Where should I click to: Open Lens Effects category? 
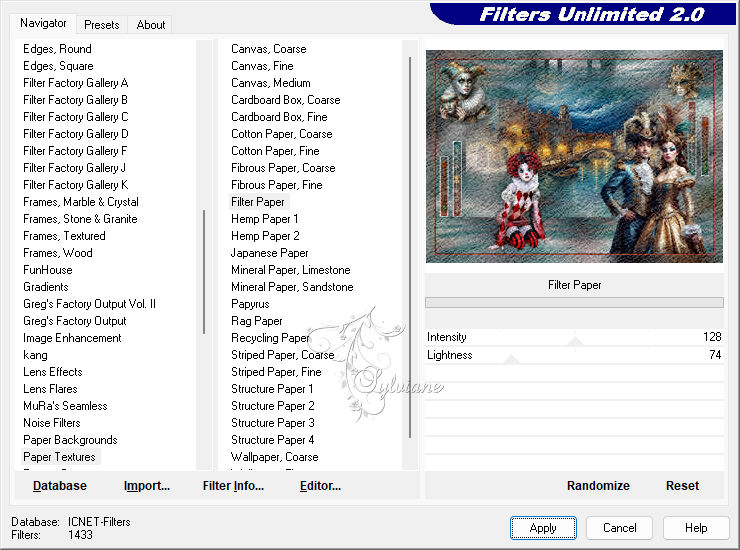coord(53,372)
